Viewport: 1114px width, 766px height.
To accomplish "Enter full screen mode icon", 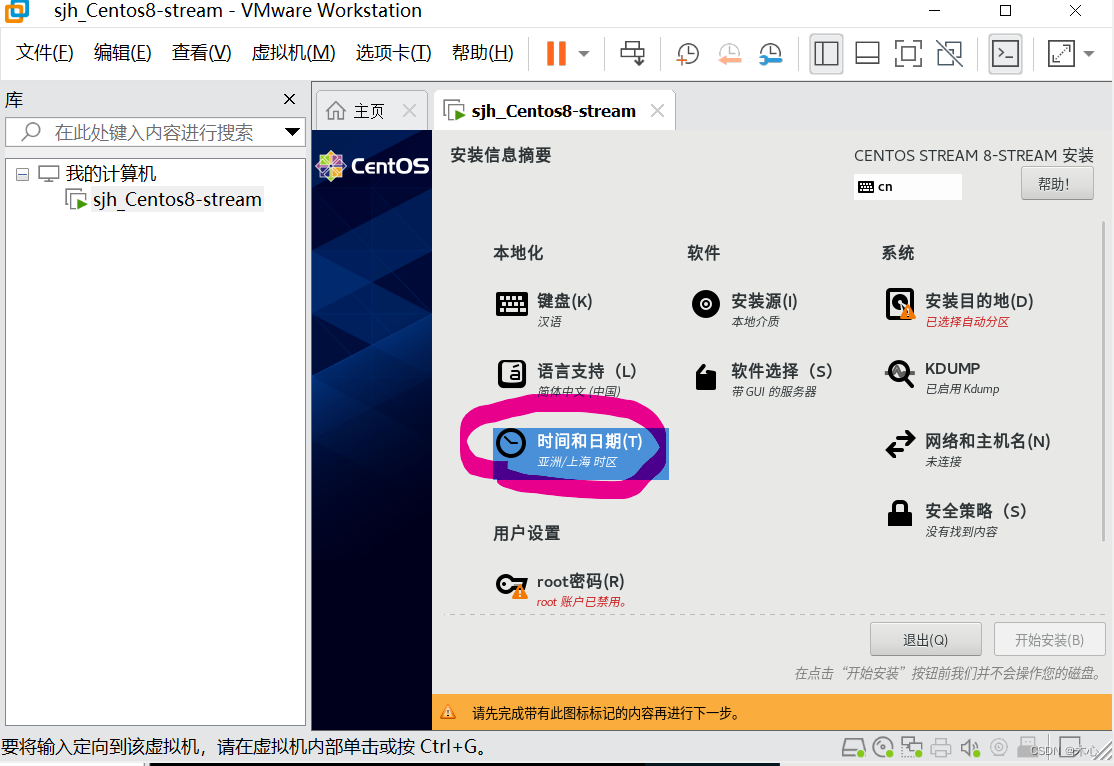I will tap(908, 53).
